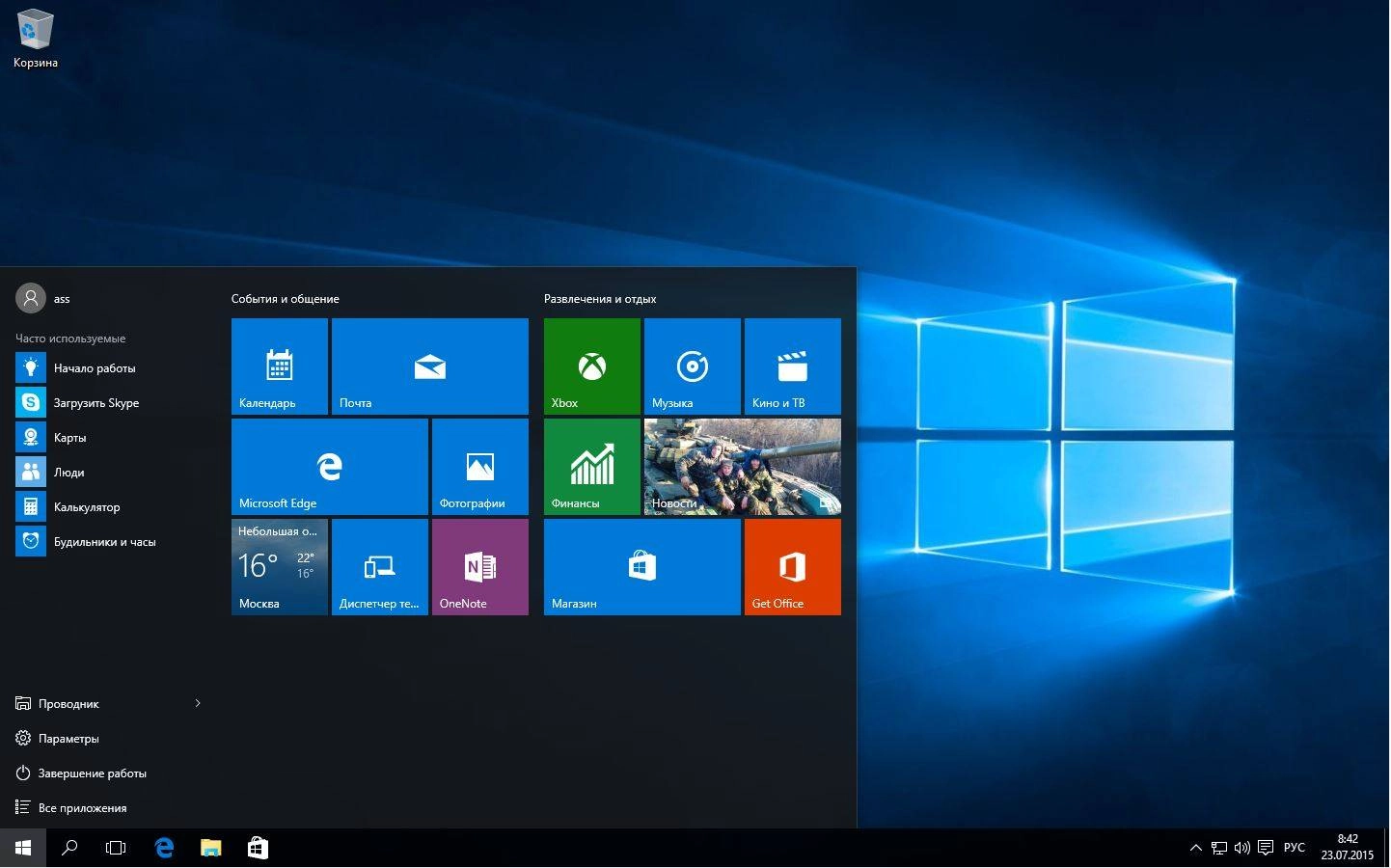The width and height of the screenshot is (1391, 868).
Task: Open the Xbox tile
Action: tap(592, 366)
